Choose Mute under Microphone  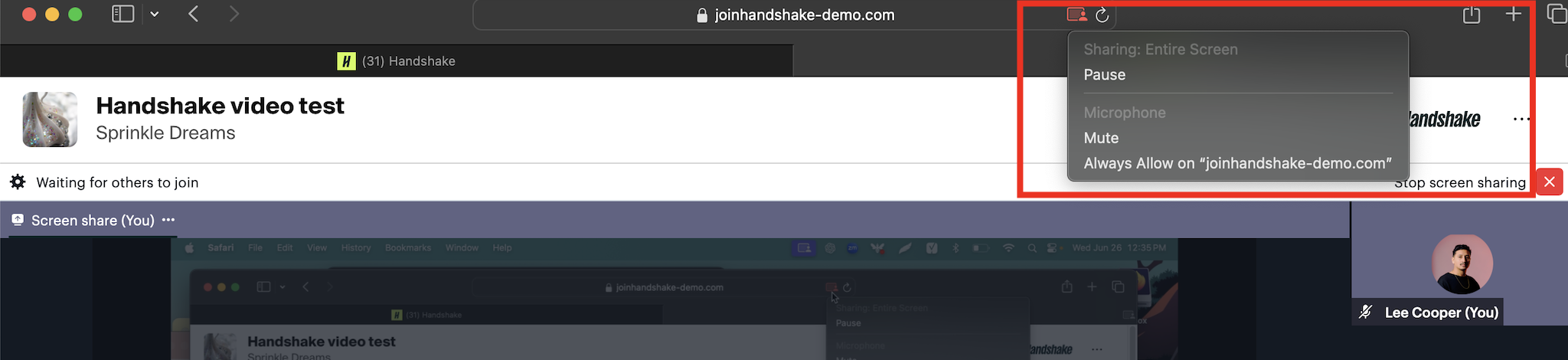coord(1101,138)
